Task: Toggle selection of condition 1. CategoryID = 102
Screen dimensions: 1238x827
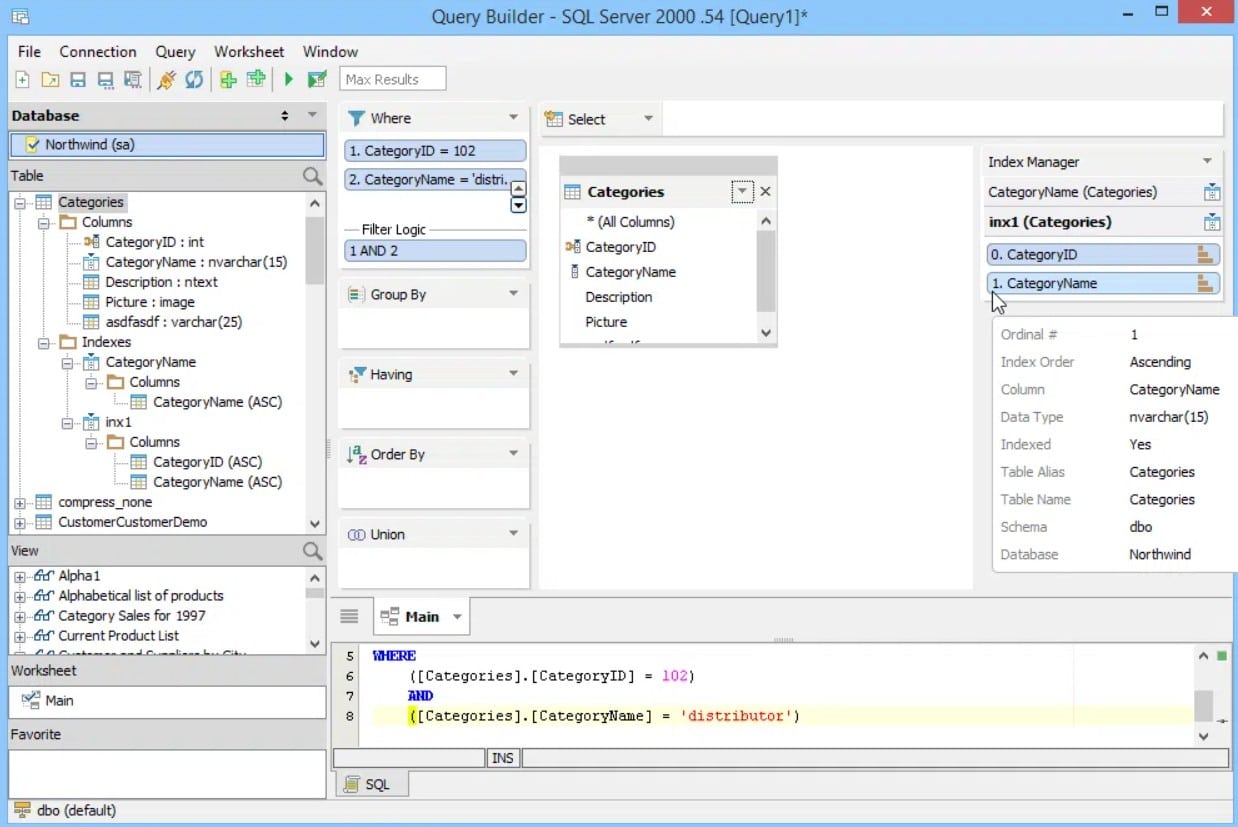Action: (x=434, y=150)
